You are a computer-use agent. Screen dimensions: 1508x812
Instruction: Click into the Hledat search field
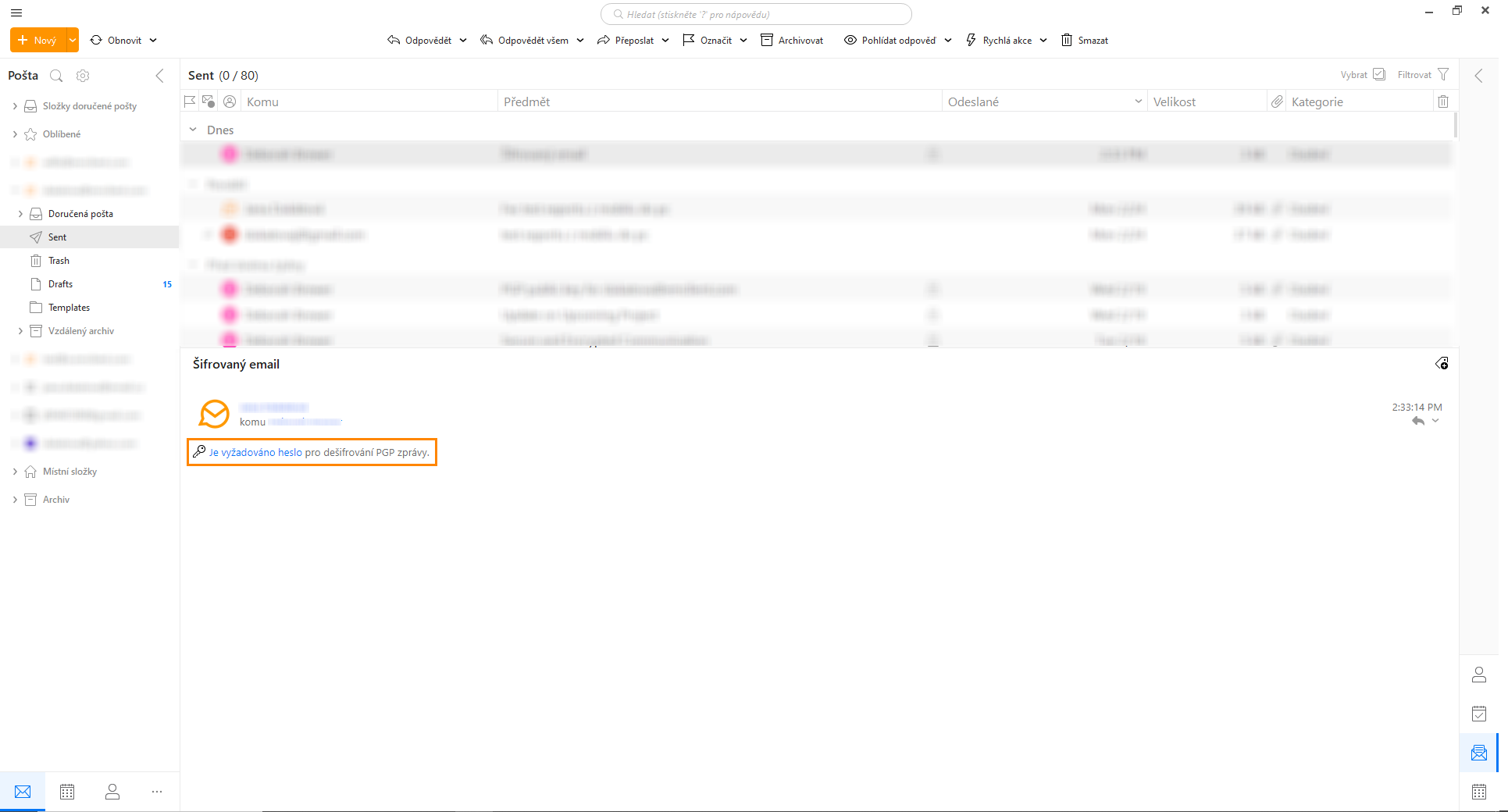click(756, 14)
